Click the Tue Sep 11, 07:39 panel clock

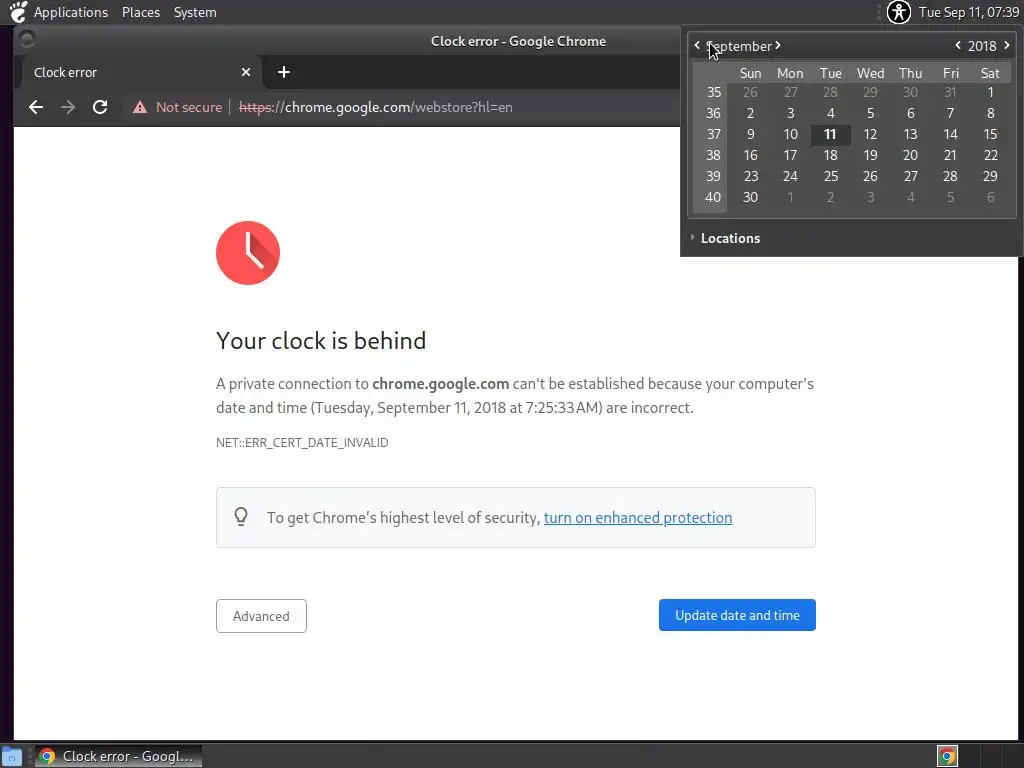click(x=968, y=12)
